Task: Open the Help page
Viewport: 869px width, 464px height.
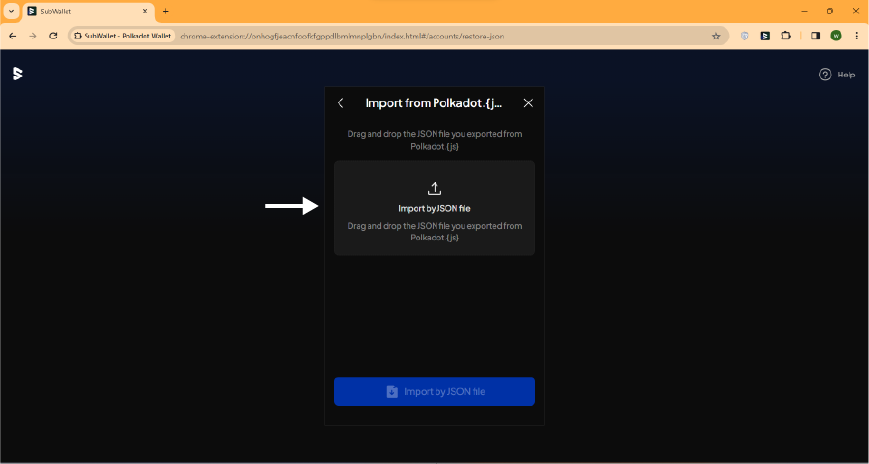Action: tap(837, 74)
